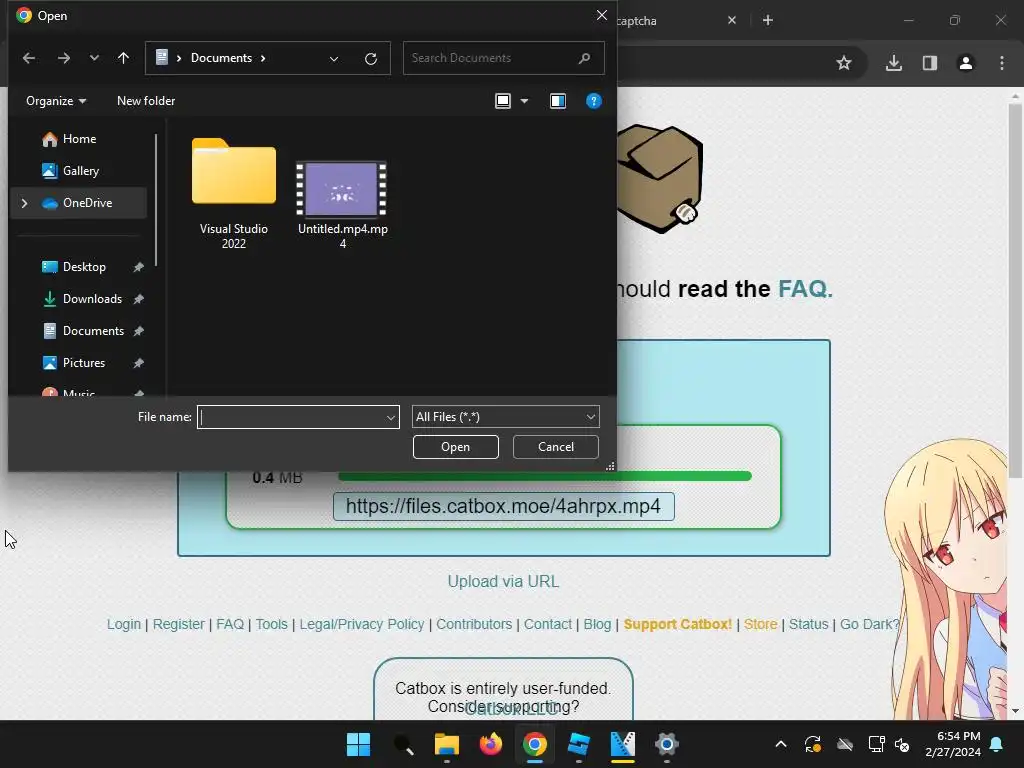This screenshot has height=768, width=1024.
Task: Click the Upload via URL link
Action: [x=504, y=582]
